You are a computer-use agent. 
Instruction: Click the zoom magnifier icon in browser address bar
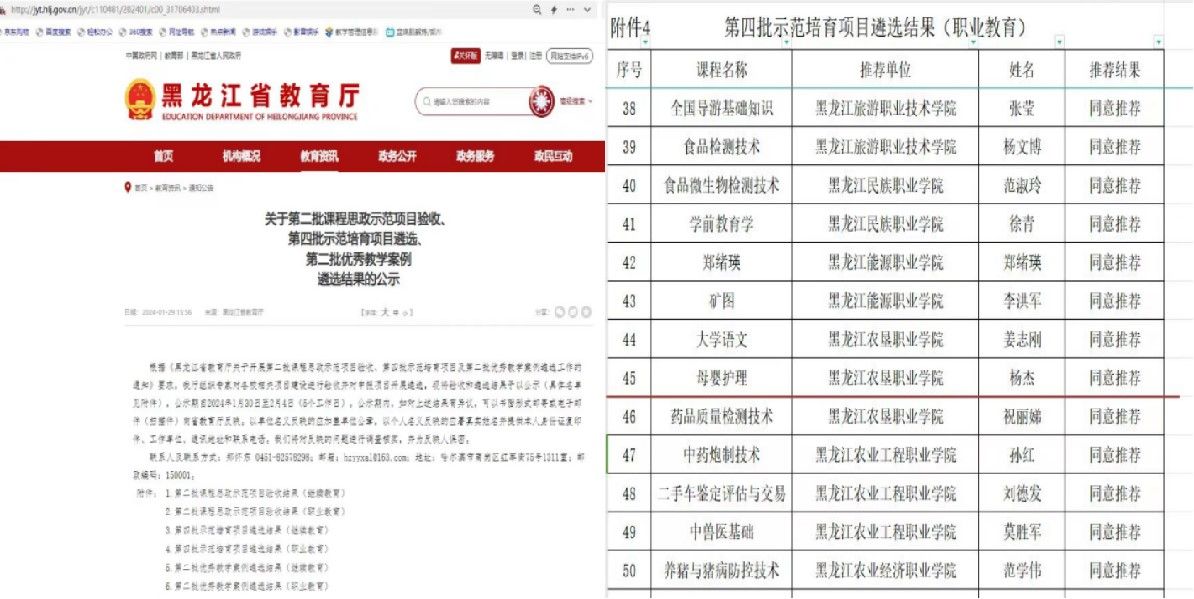537,9
